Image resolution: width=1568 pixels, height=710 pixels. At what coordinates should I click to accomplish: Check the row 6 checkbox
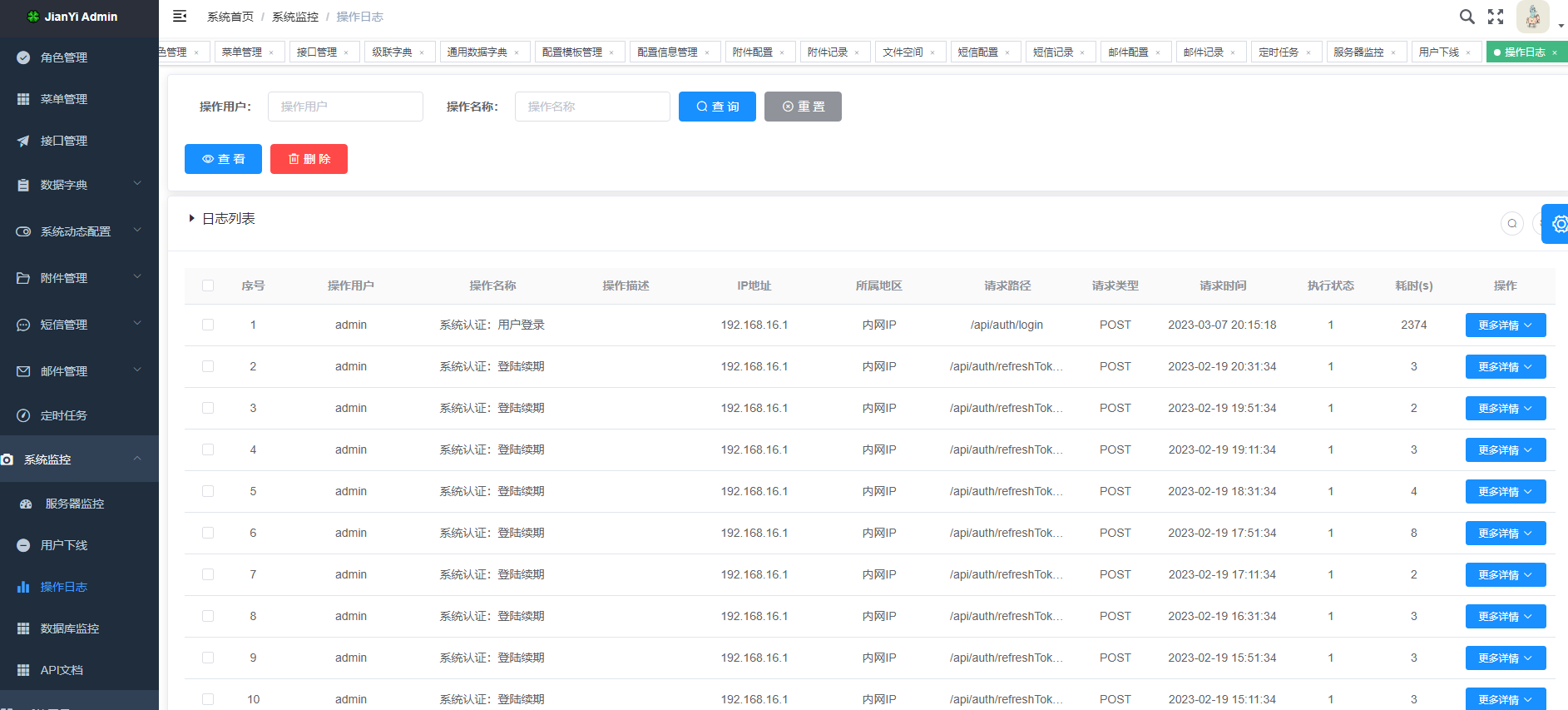(208, 533)
